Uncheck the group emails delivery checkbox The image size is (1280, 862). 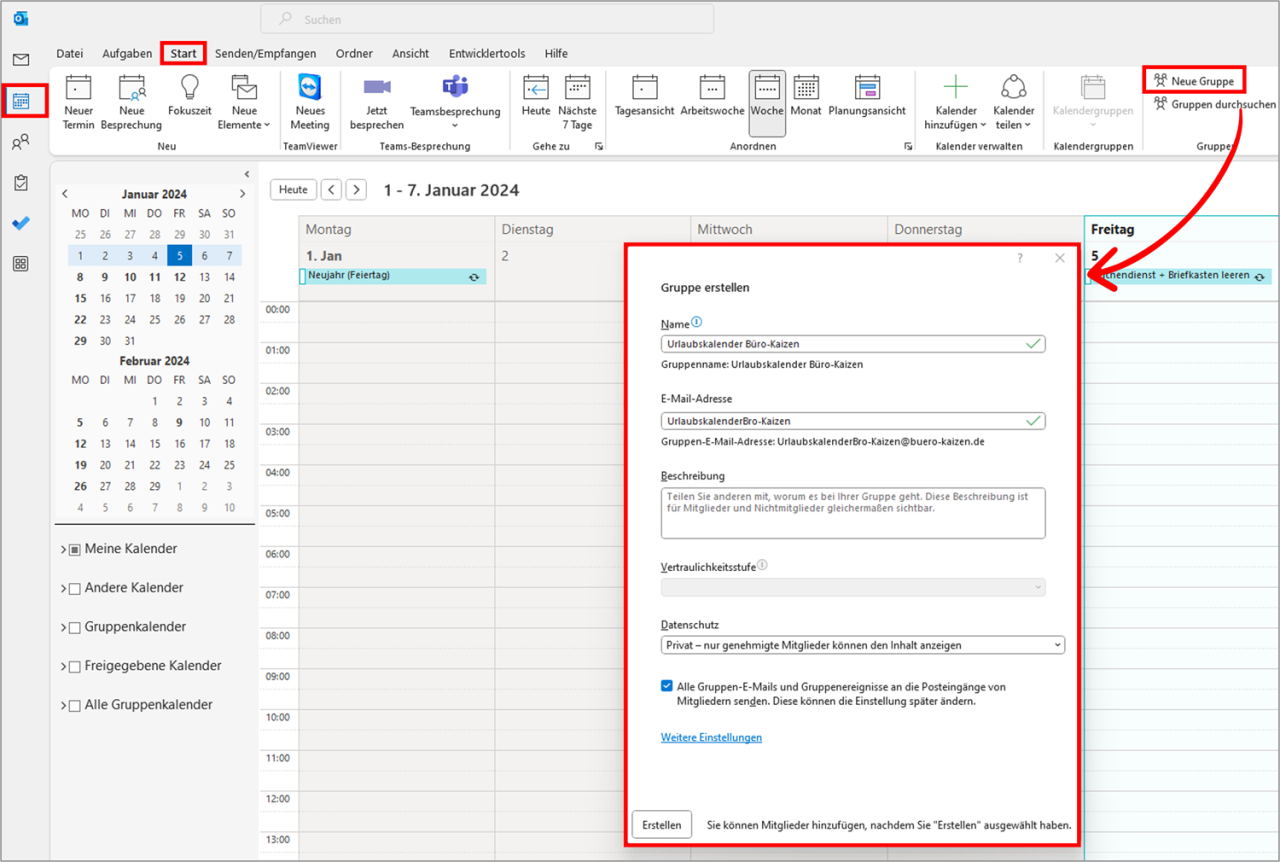[x=666, y=685]
